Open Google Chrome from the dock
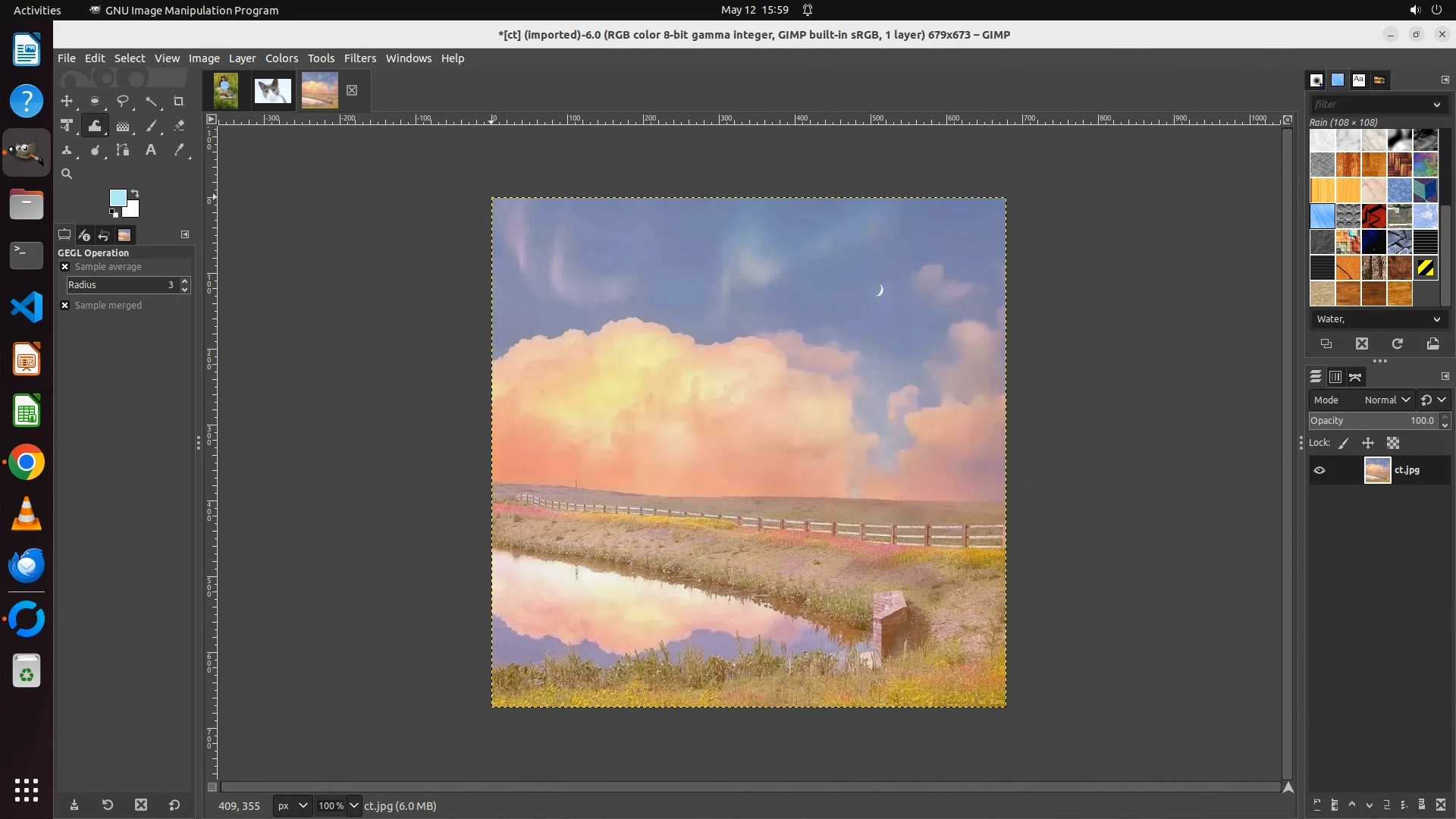 [27, 463]
